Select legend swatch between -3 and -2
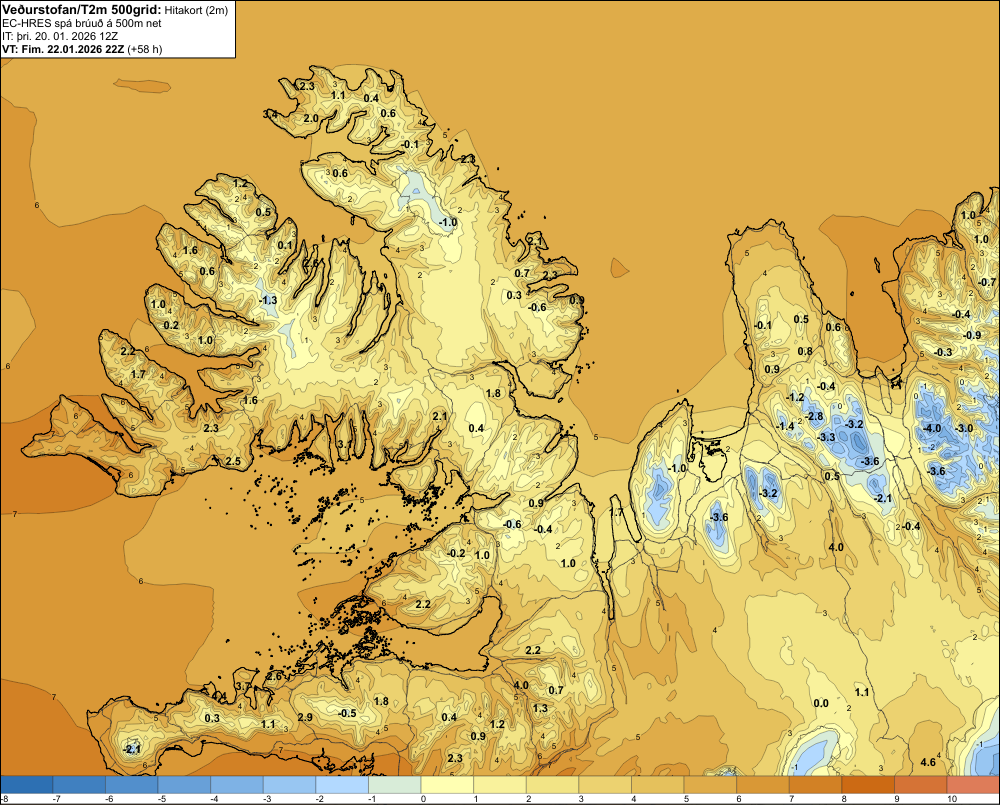This screenshot has width=1000, height=805. pos(290,784)
